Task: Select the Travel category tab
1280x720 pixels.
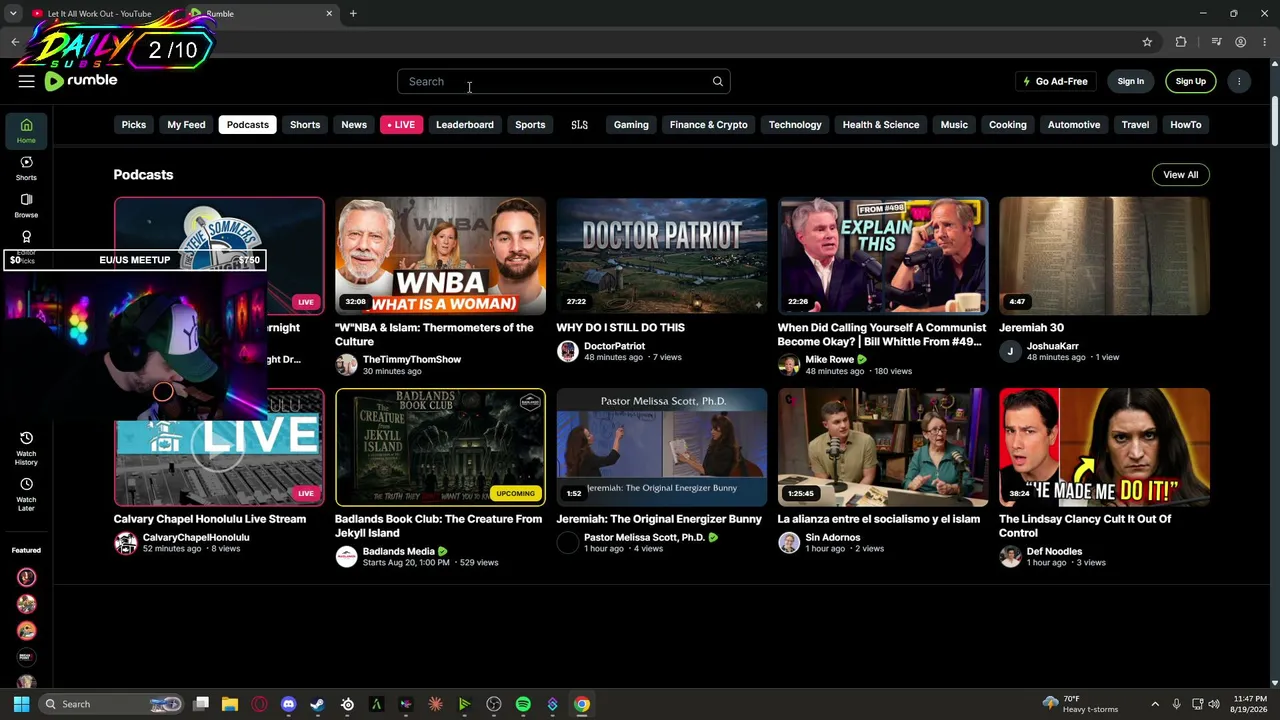Action: [x=1135, y=125]
